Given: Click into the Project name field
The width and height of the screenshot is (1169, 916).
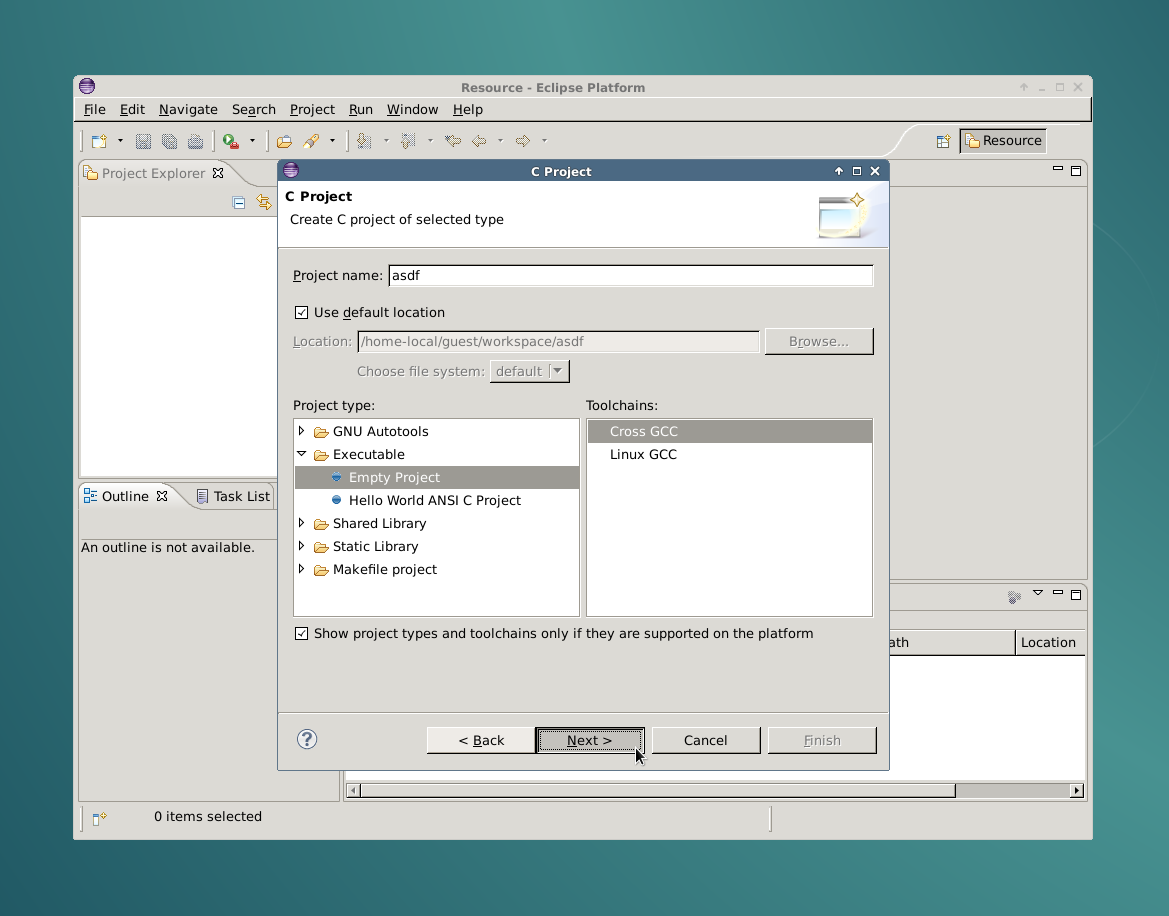Looking at the screenshot, I should point(630,275).
